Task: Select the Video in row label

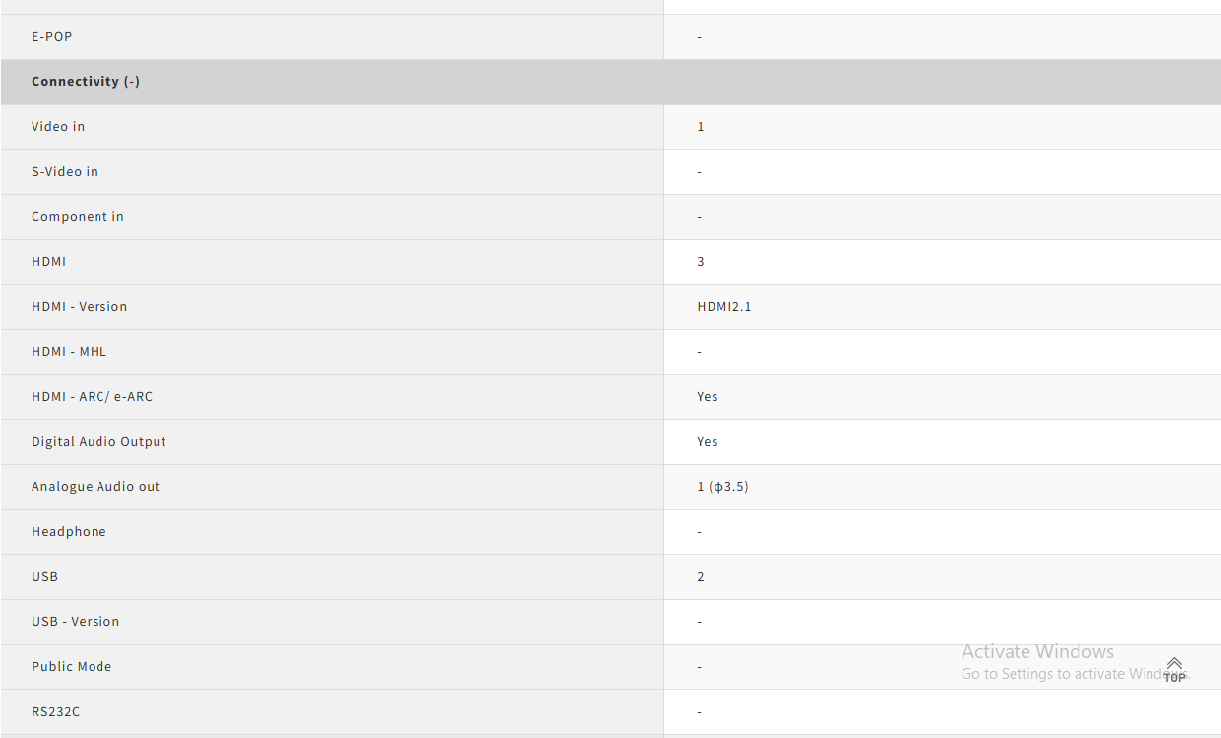Action: click(x=58, y=127)
